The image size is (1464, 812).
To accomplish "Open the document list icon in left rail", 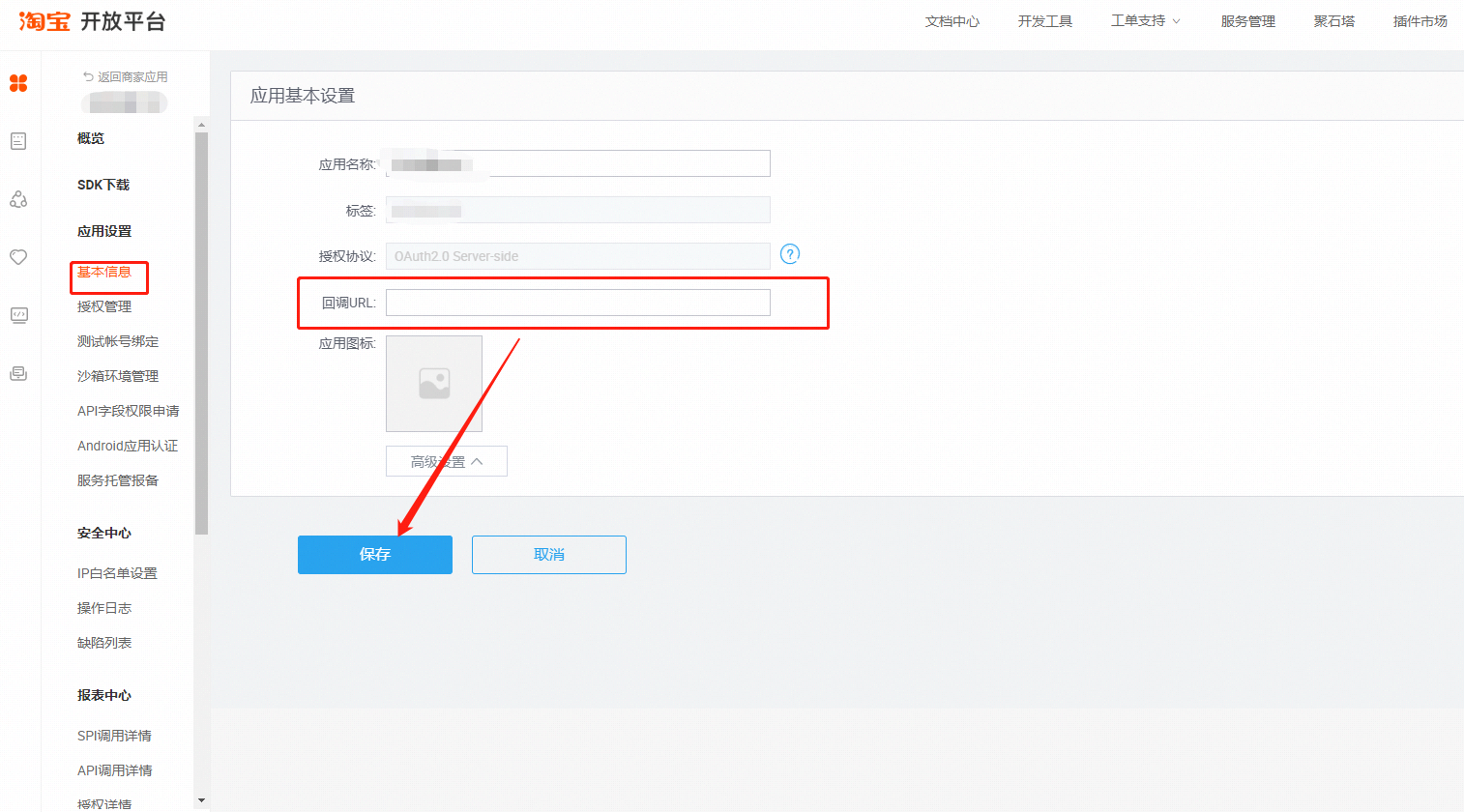I will pos(18,141).
